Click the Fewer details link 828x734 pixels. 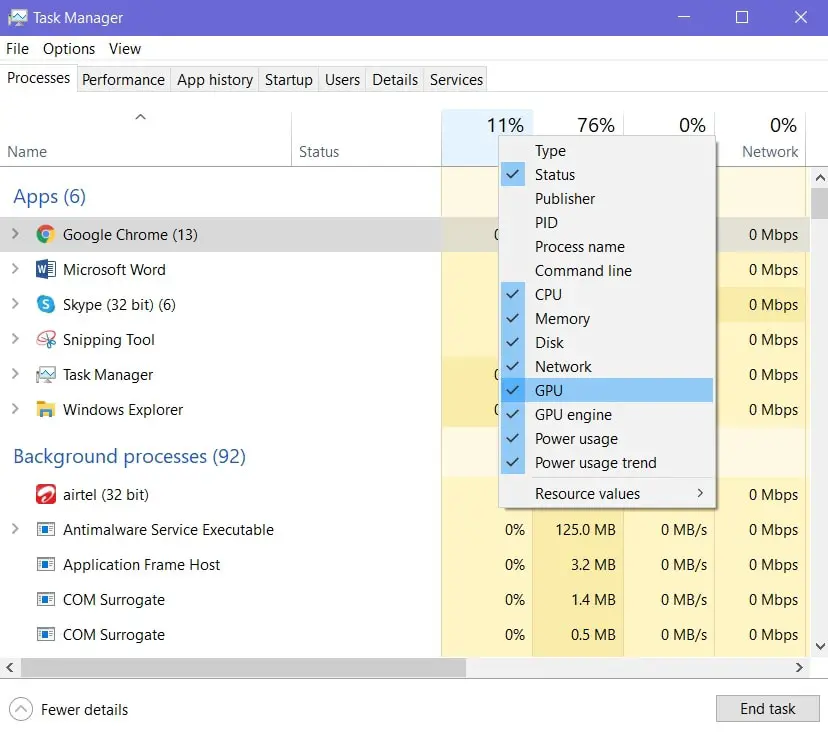(x=84, y=710)
